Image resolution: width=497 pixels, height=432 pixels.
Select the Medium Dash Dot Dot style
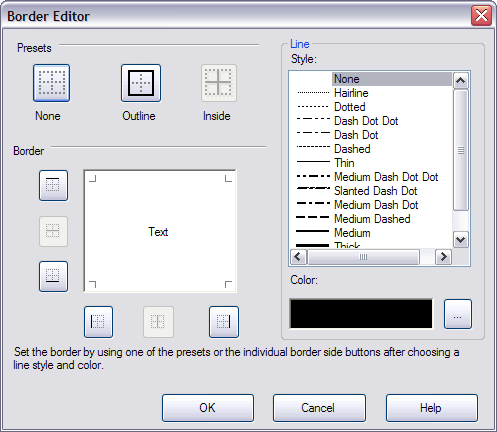pos(371,177)
